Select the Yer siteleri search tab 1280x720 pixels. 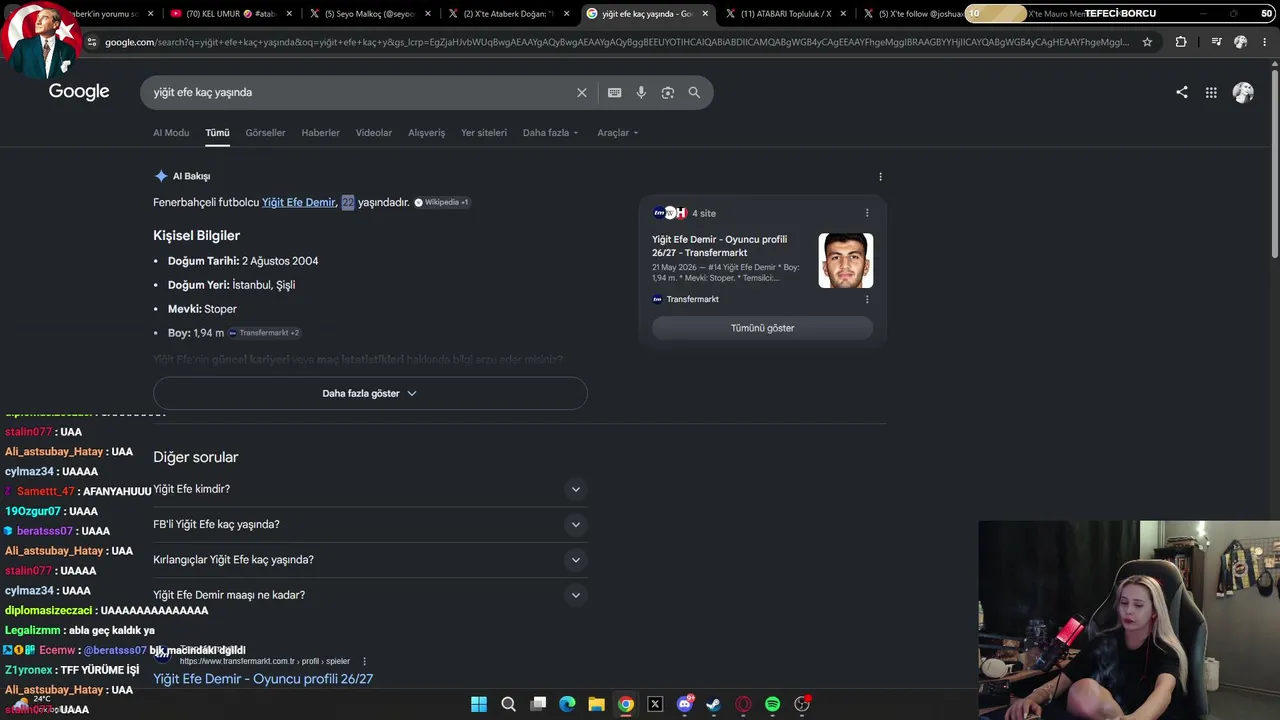click(484, 133)
